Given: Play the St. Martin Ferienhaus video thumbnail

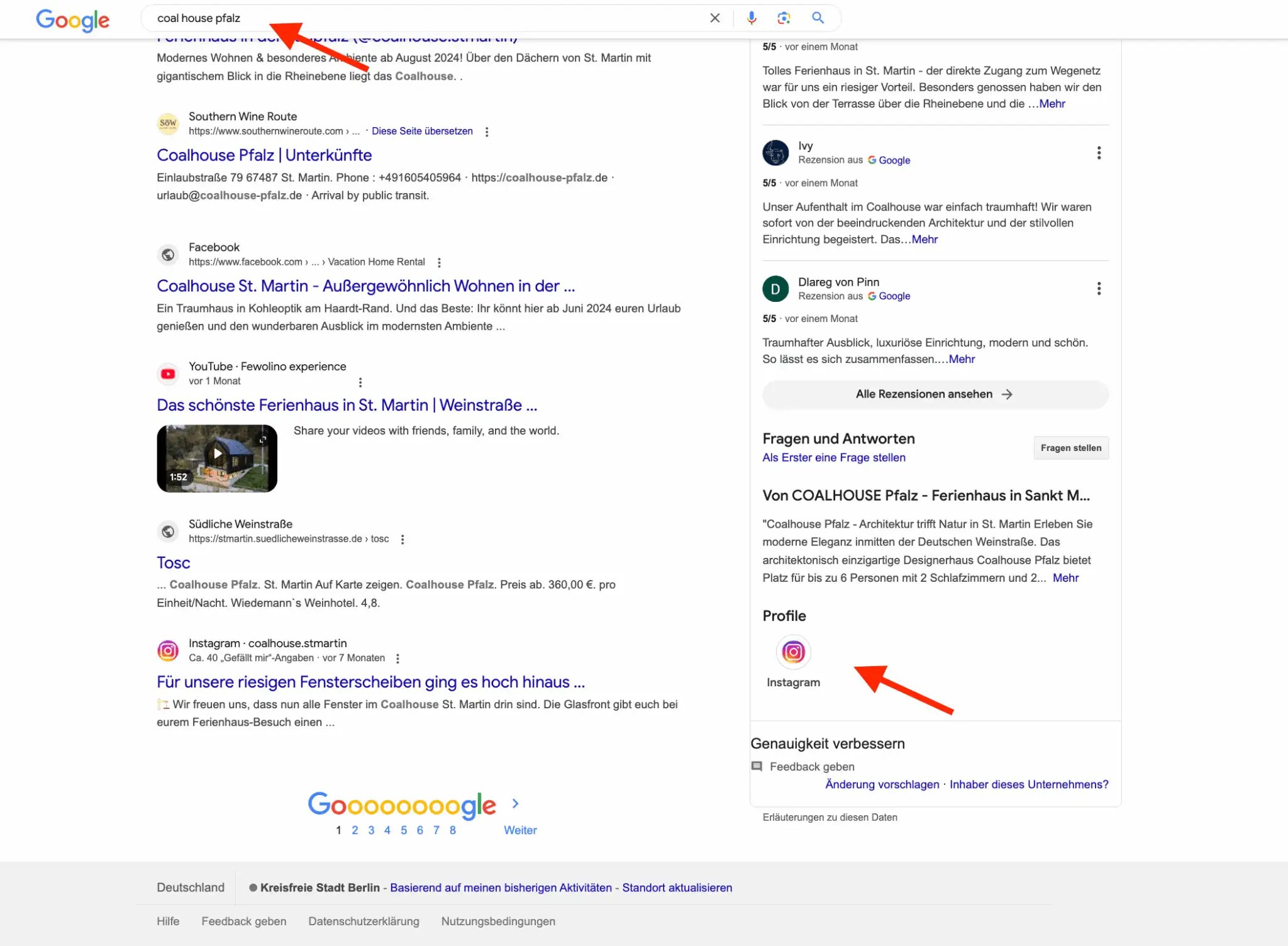Looking at the screenshot, I should (x=217, y=458).
